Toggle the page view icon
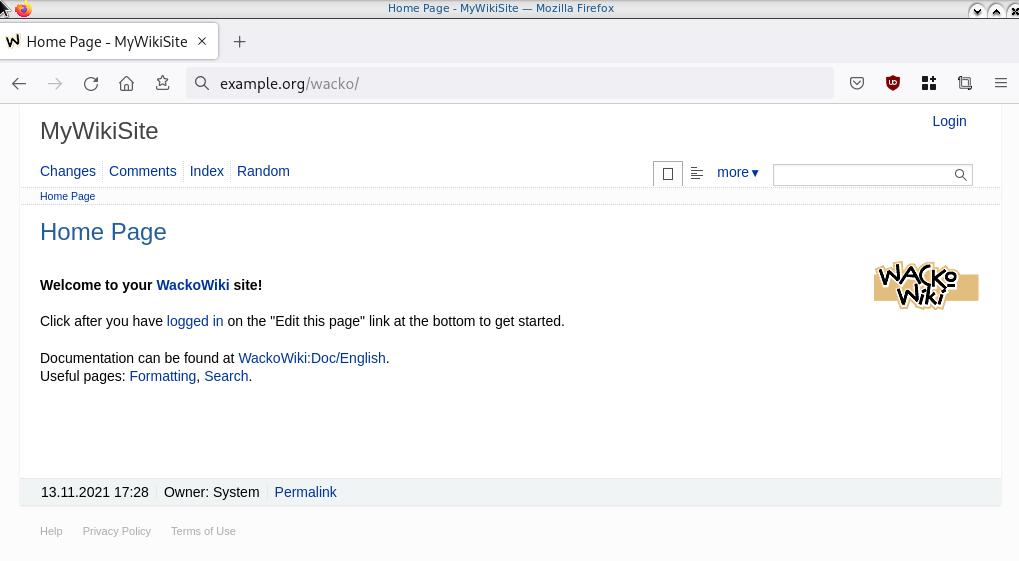Image resolution: width=1019 pixels, height=561 pixels. click(668, 174)
